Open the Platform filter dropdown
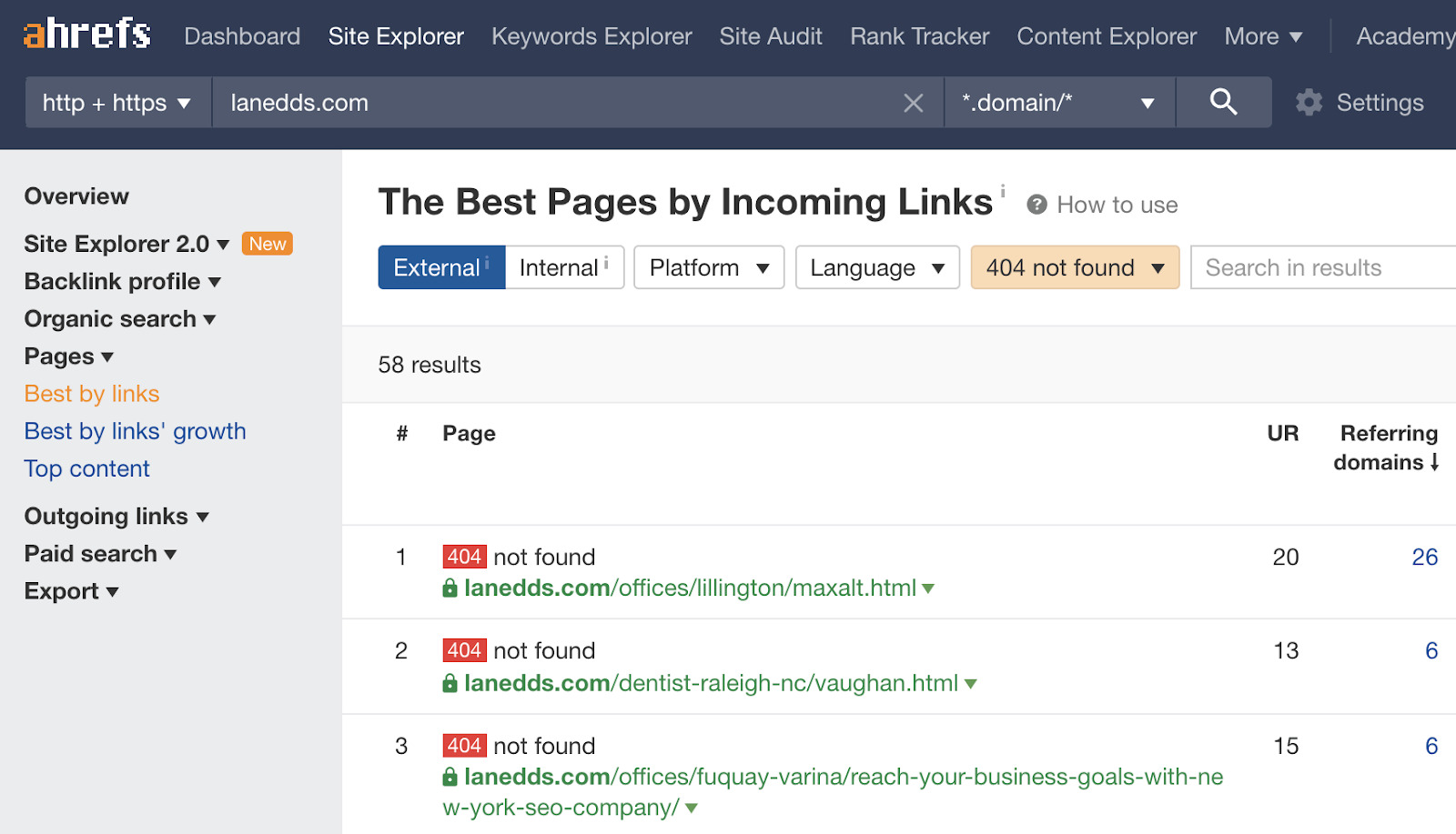 click(708, 267)
